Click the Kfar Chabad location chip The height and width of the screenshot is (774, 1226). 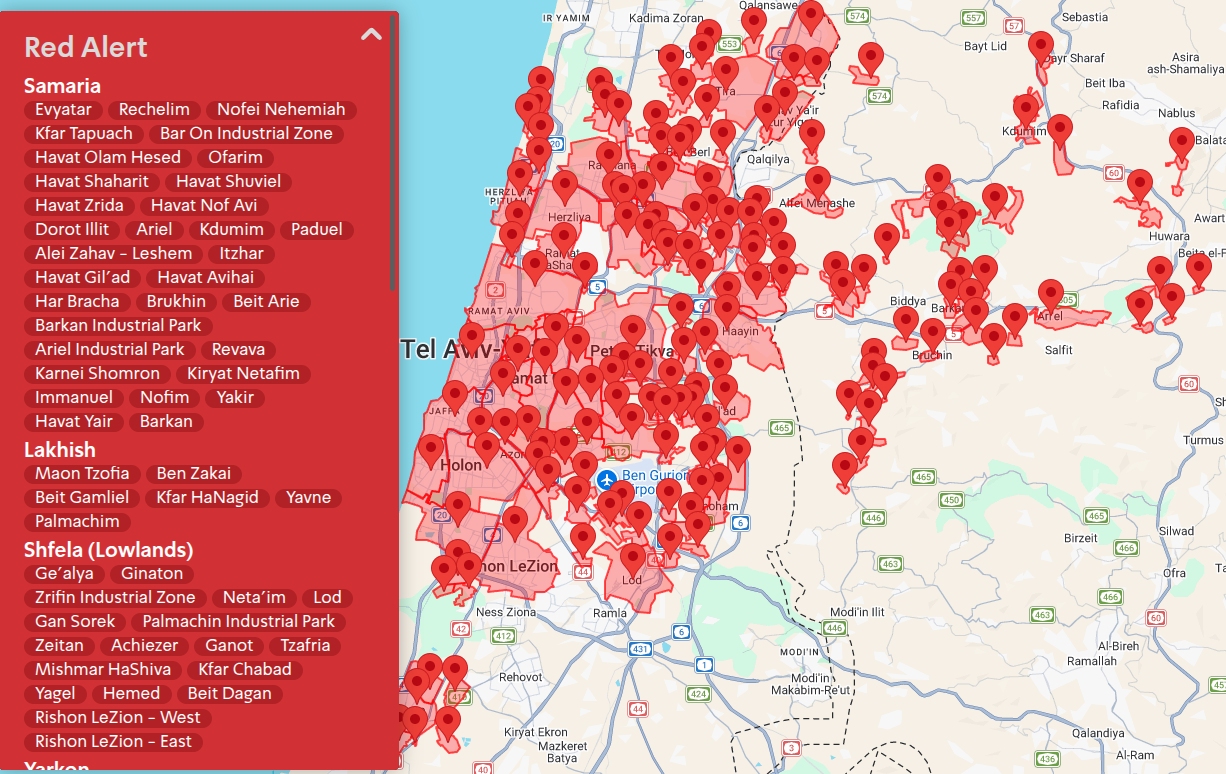tap(245, 670)
